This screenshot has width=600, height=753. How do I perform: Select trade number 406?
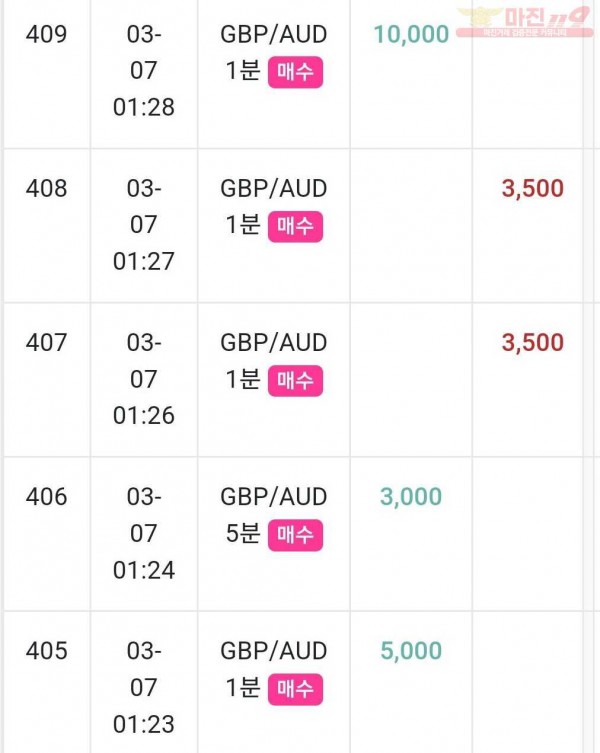[47, 497]
